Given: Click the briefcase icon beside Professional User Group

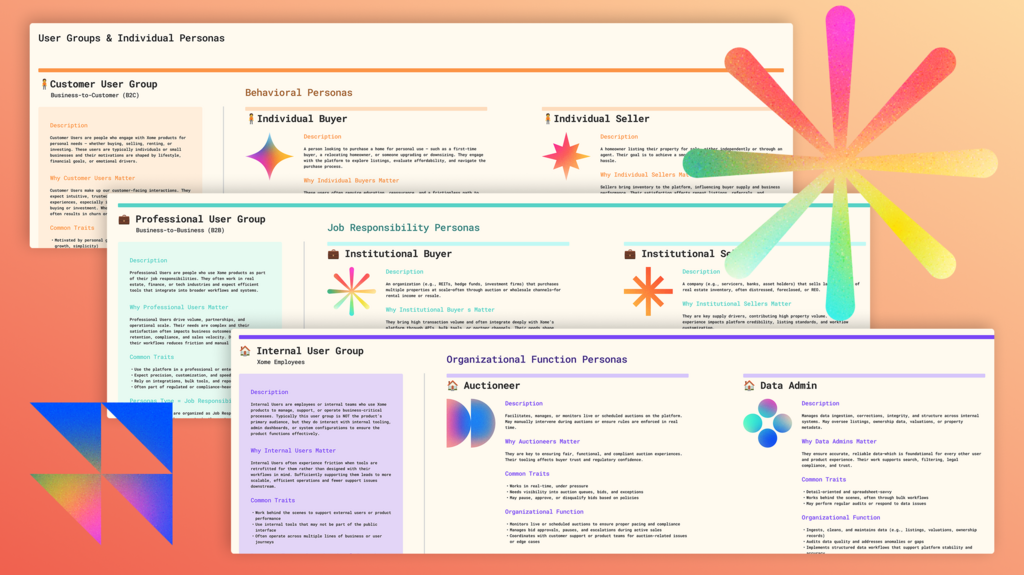Looking at the screenshot, I should tap(124, 219).
